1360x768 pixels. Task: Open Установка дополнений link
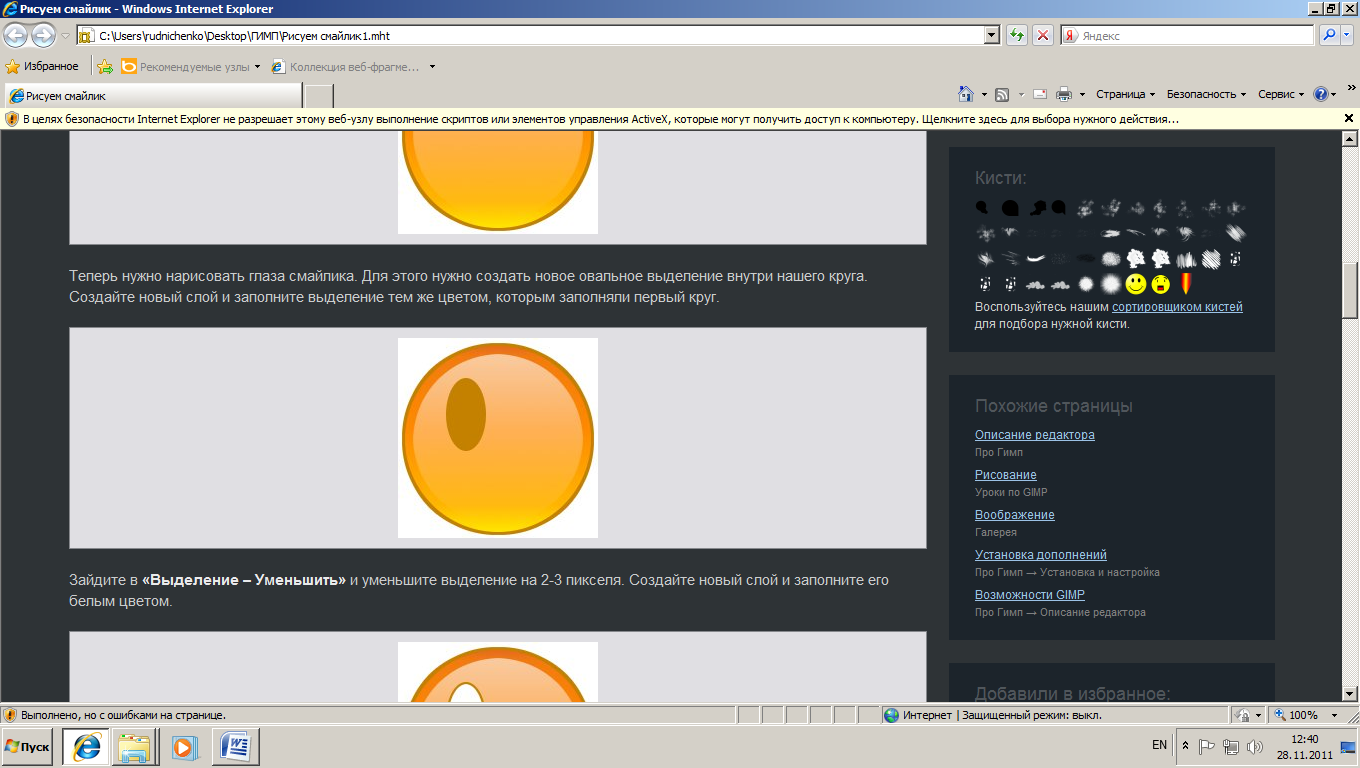point(1041,555)
